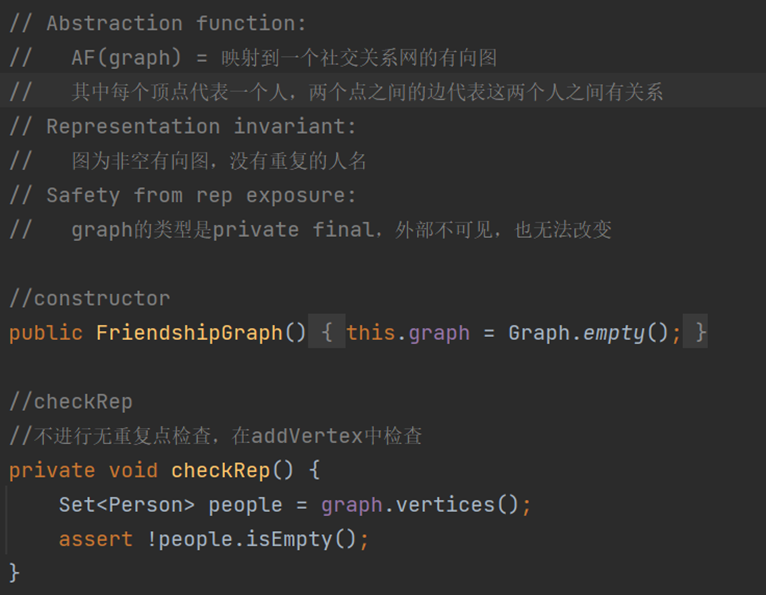Image resolution: width=766 pixels, height=595 pixels.
Task: Click the Representation invariant comment
Action: pyautogui.click(x=201, y=126)
